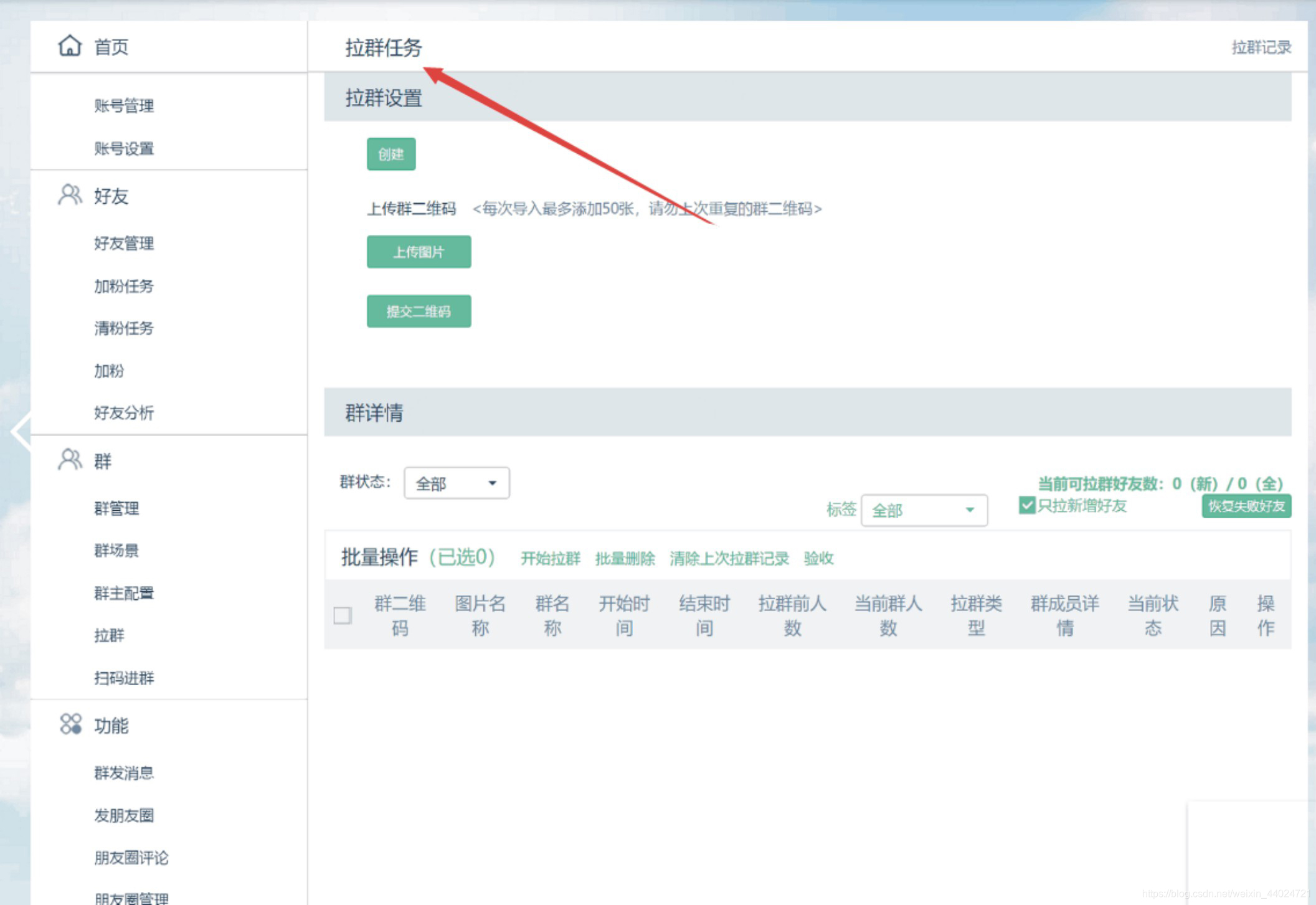Open 账号设置 menu item

[x=124, y=148]
